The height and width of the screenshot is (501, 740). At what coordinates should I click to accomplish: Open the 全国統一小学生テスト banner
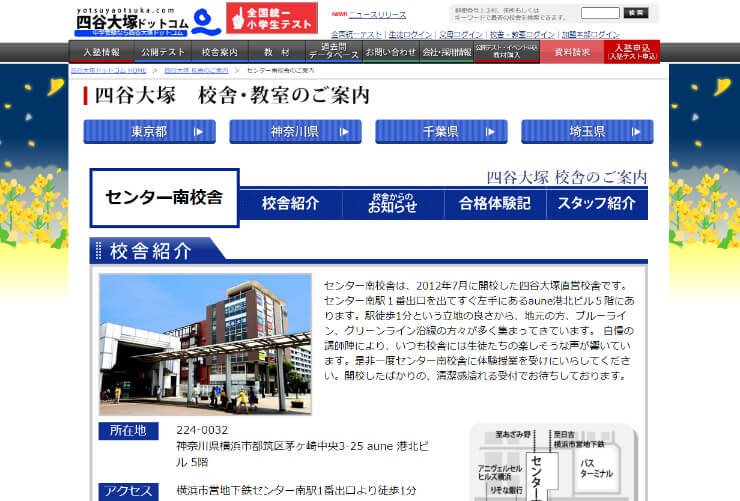(272, 18)
